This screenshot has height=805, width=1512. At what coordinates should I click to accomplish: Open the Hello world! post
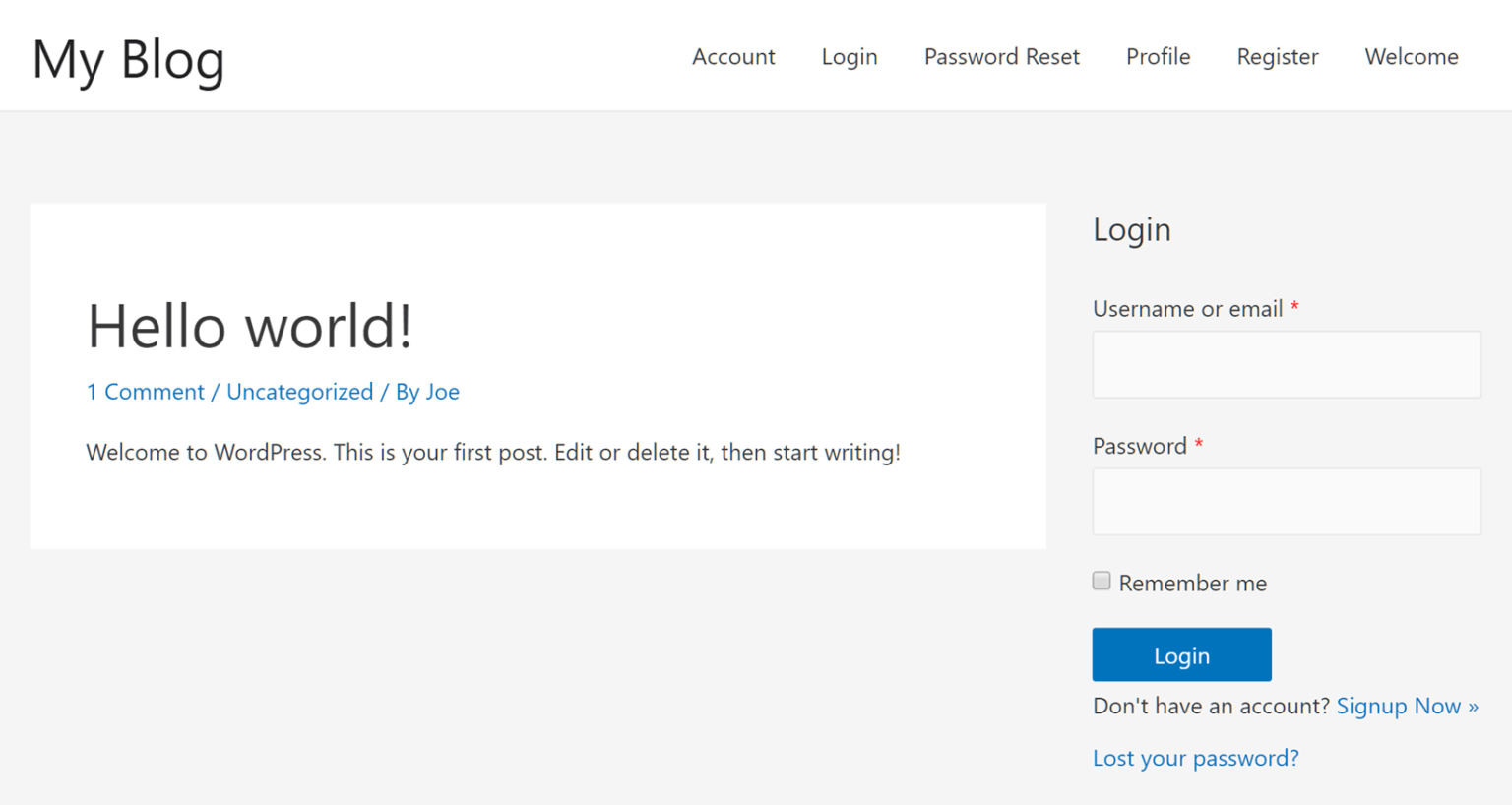tap(249, 327)
